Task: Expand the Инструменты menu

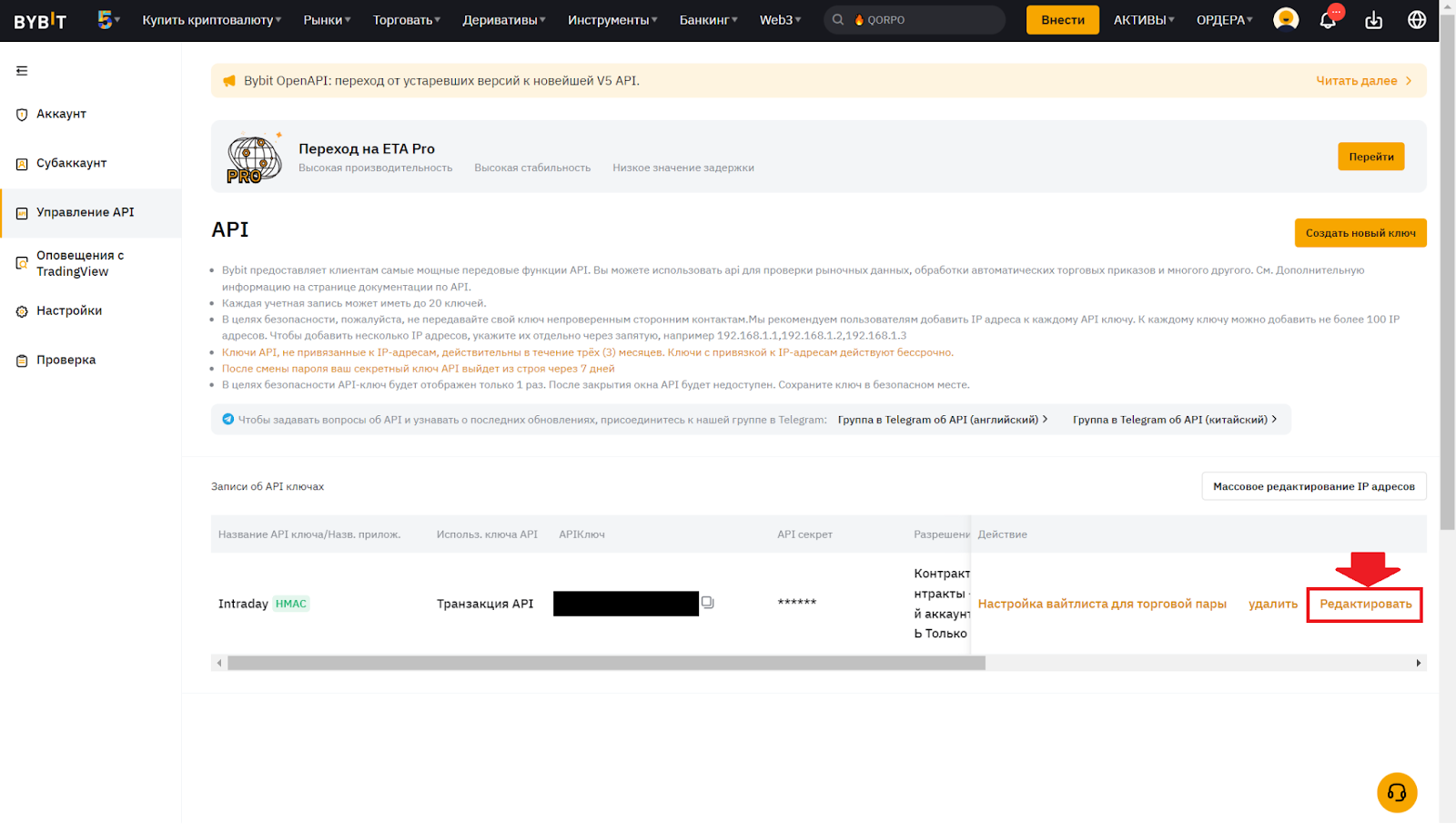Action: [612, 20]
